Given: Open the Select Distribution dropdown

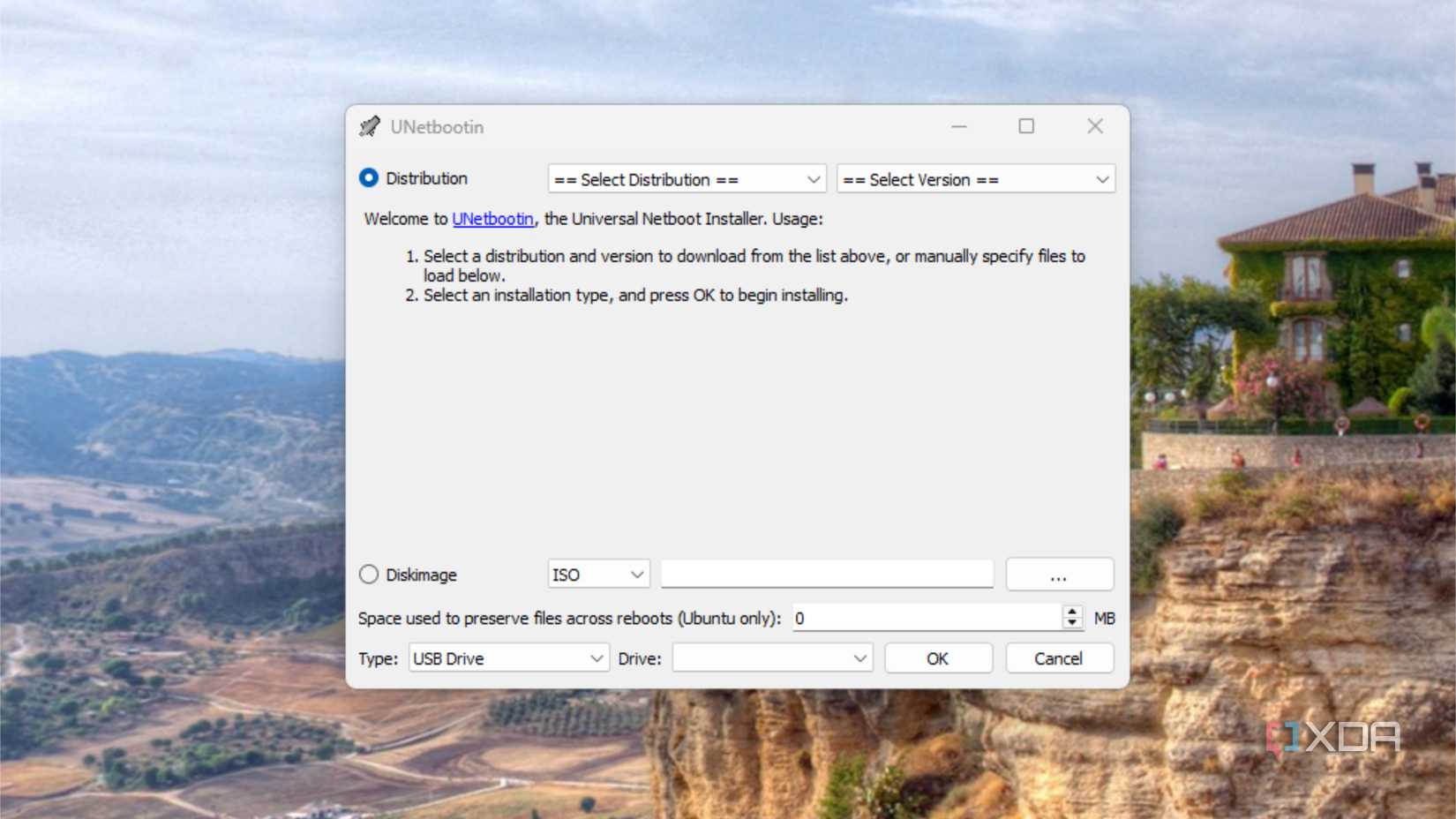Looking at the screenshot, I should point(687,179).
